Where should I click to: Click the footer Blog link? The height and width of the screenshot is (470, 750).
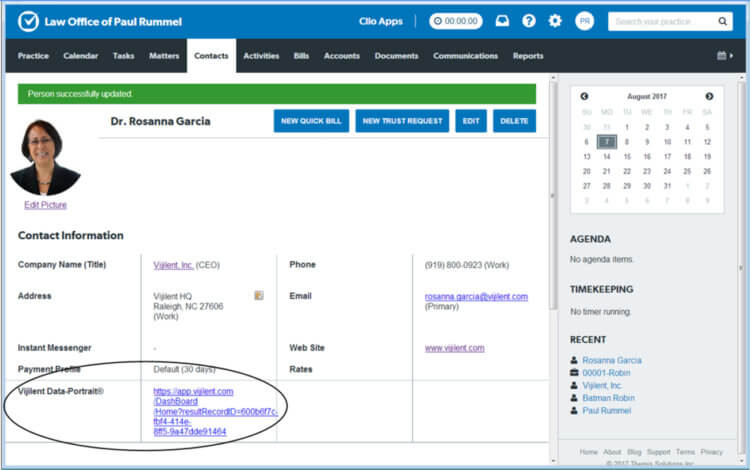pyautogui.click(x=634, y=452)
